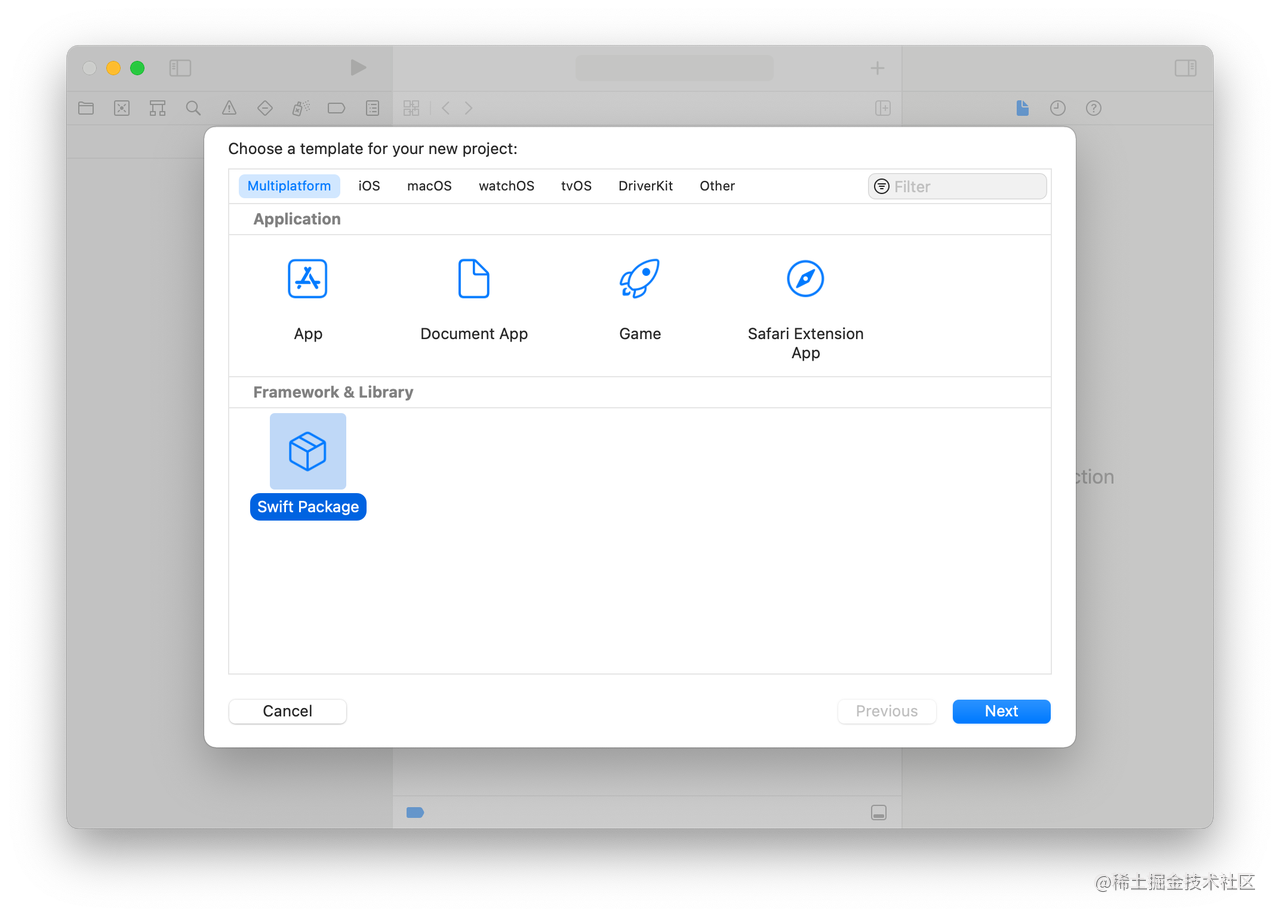Switch to the iOS tab

click(x=369, y=186)
